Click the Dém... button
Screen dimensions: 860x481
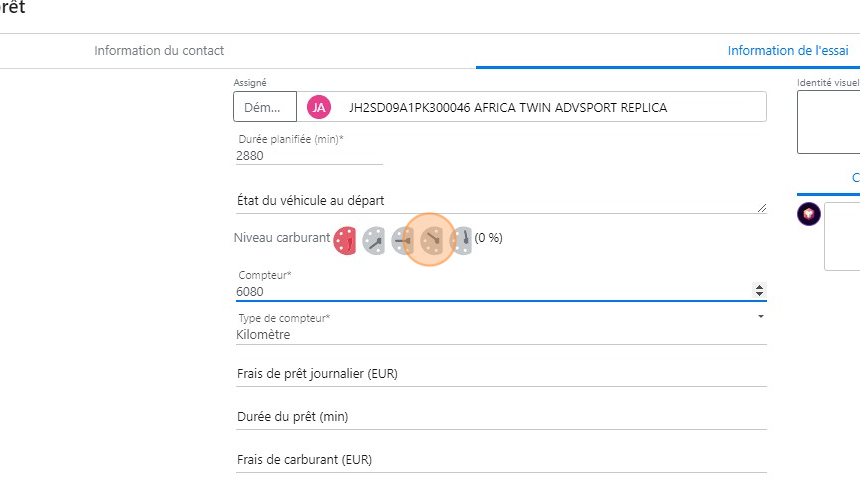[265, 107]
